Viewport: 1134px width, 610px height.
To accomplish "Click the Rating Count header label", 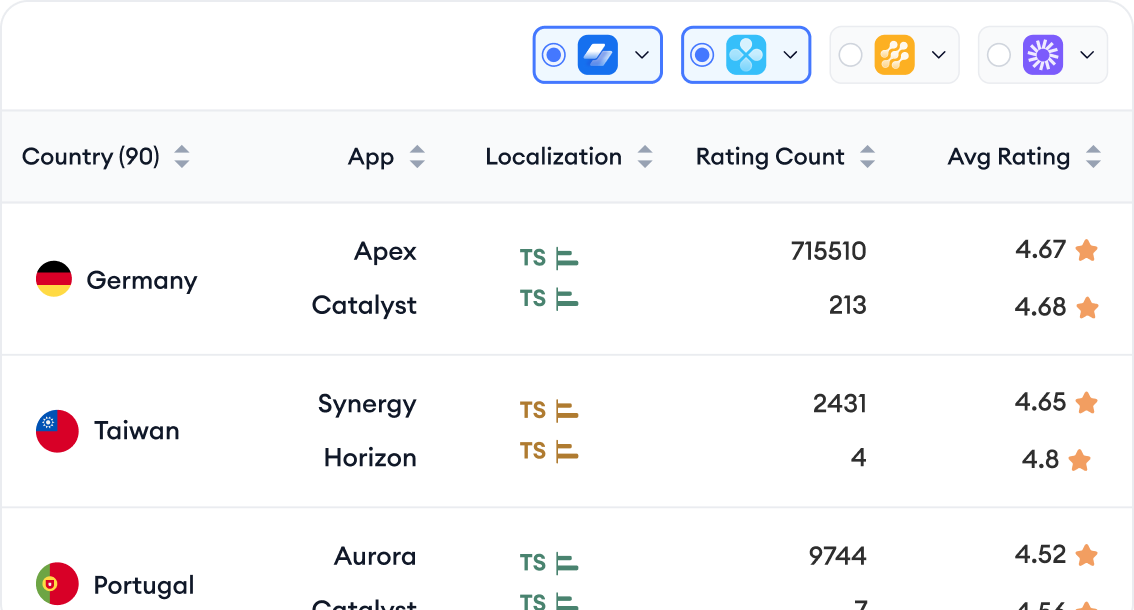I will point(770,156).
